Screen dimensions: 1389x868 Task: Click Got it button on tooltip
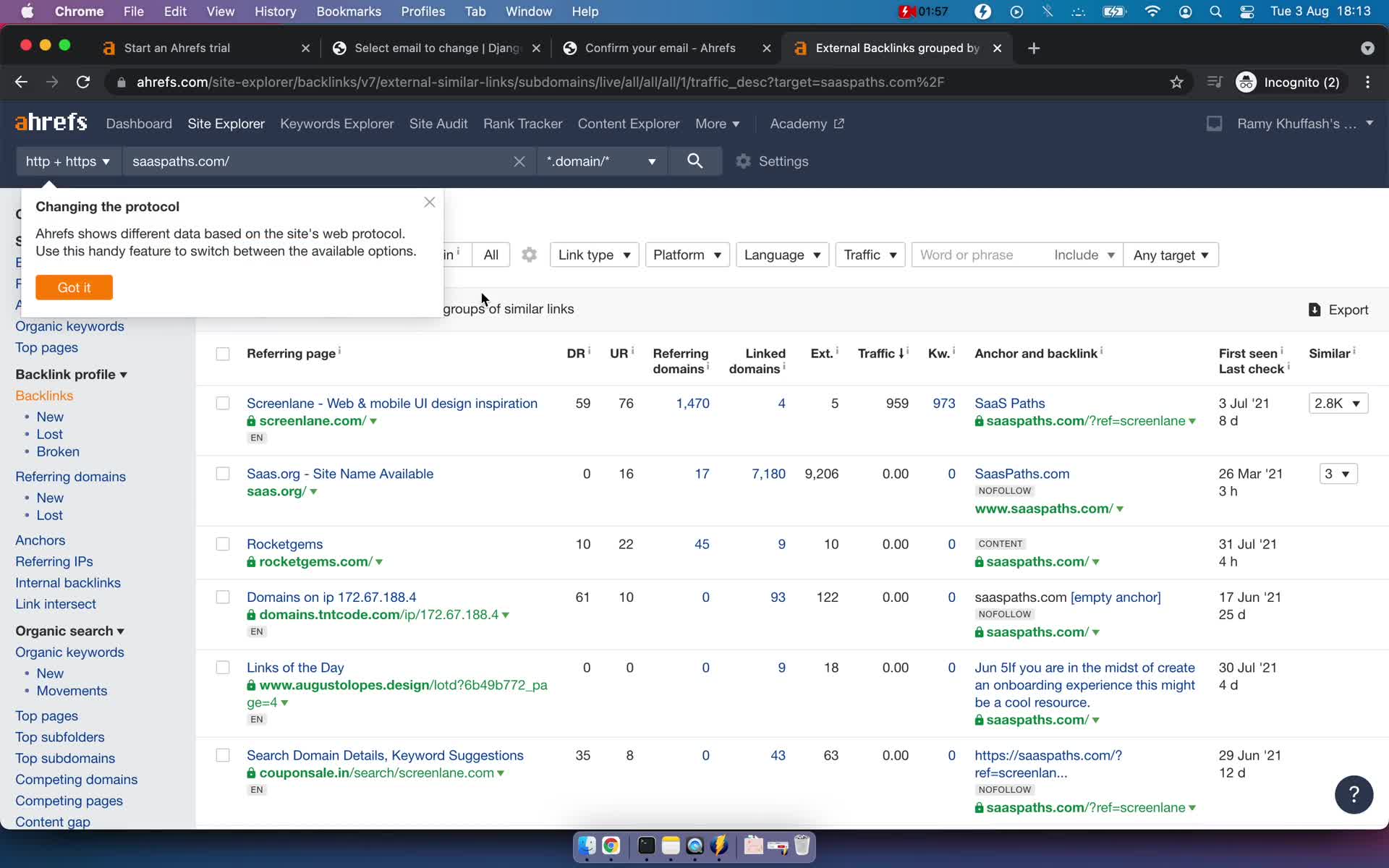(74, 288)
